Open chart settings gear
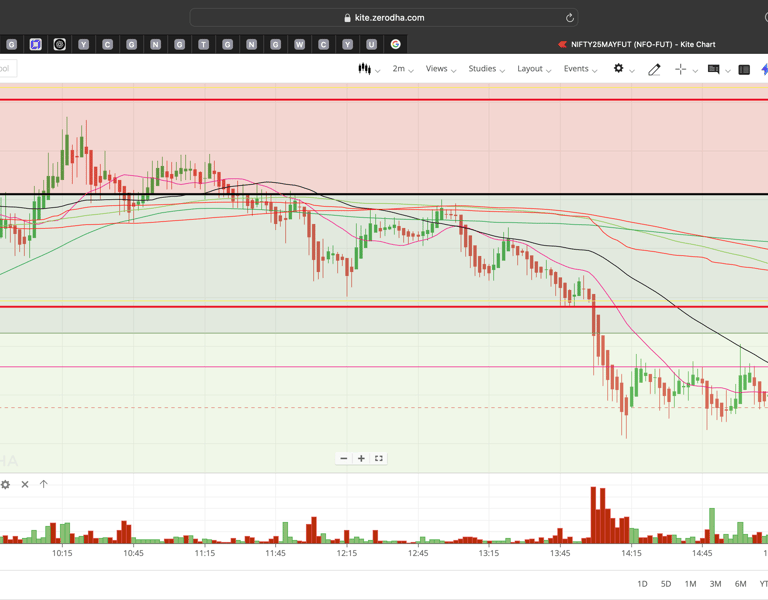768x600 pixels. [x=619, y=68]
